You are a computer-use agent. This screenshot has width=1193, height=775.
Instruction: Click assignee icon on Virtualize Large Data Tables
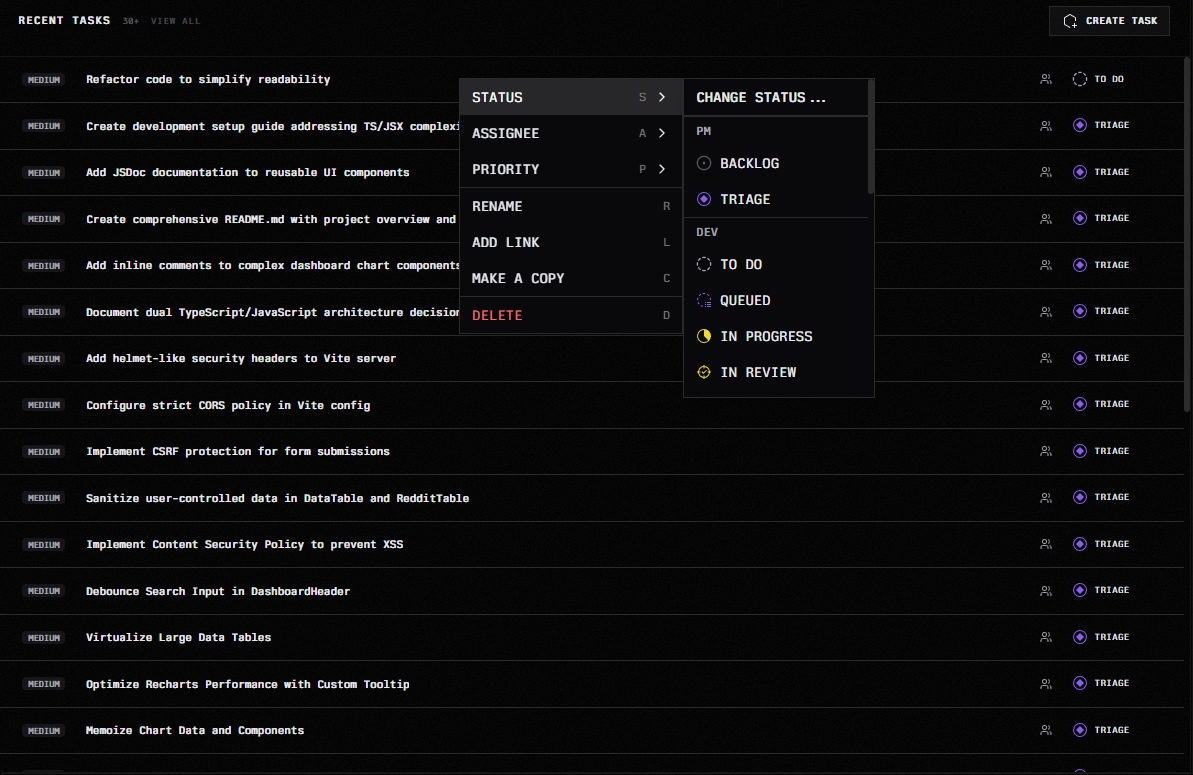coord(1046,637)
